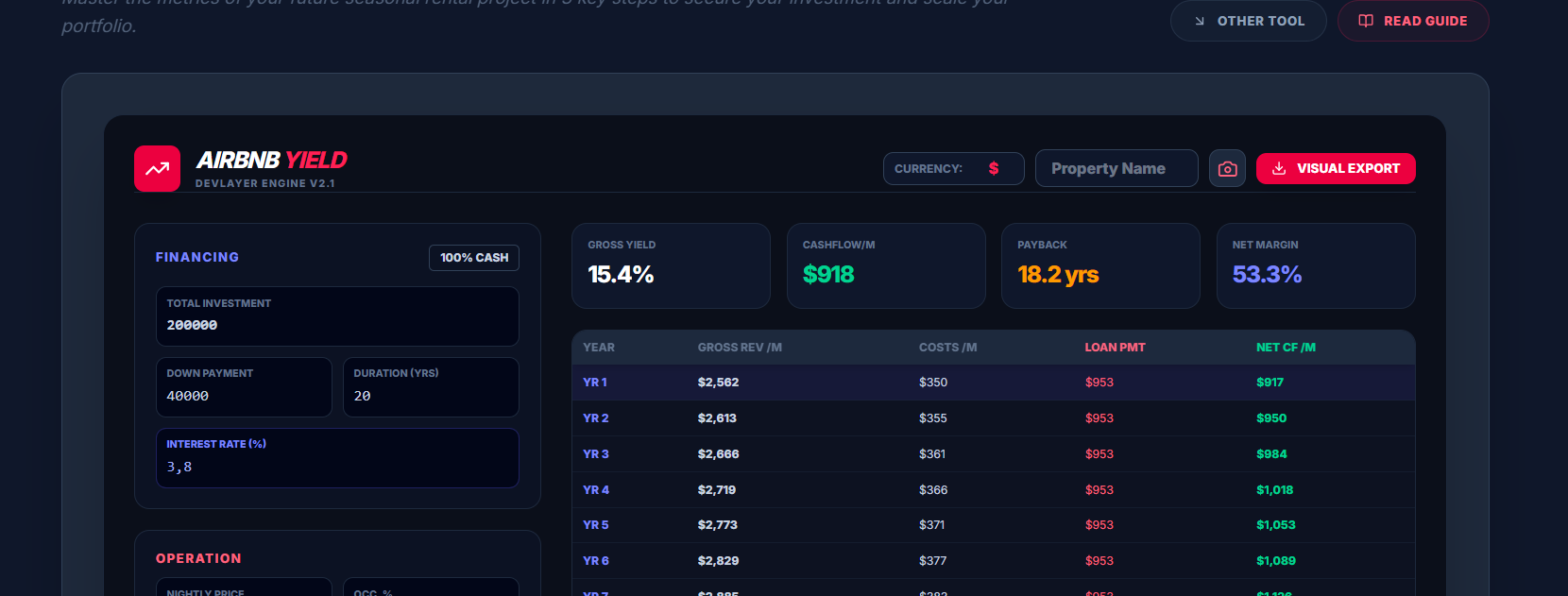Image resolution: width=1568 pixels, height=596 pixels.
Task: Edit the Total Investment value 200000
Action: point(337,316)
